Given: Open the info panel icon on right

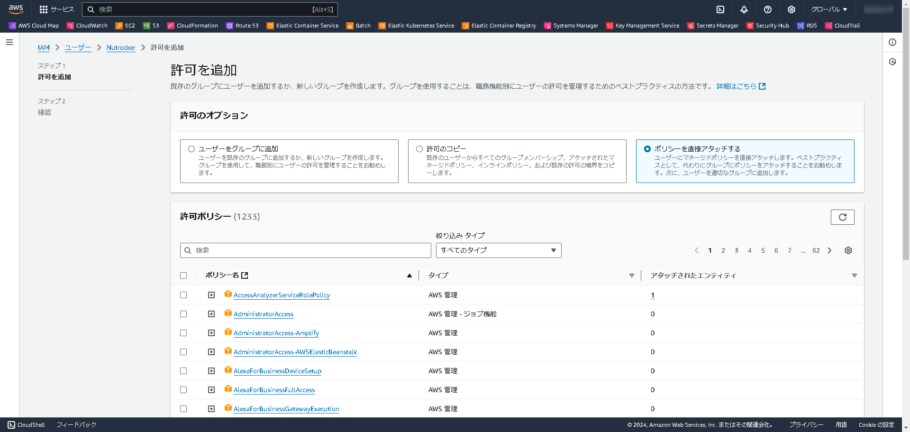Looking at the screenshot, I should pos(893,42).
